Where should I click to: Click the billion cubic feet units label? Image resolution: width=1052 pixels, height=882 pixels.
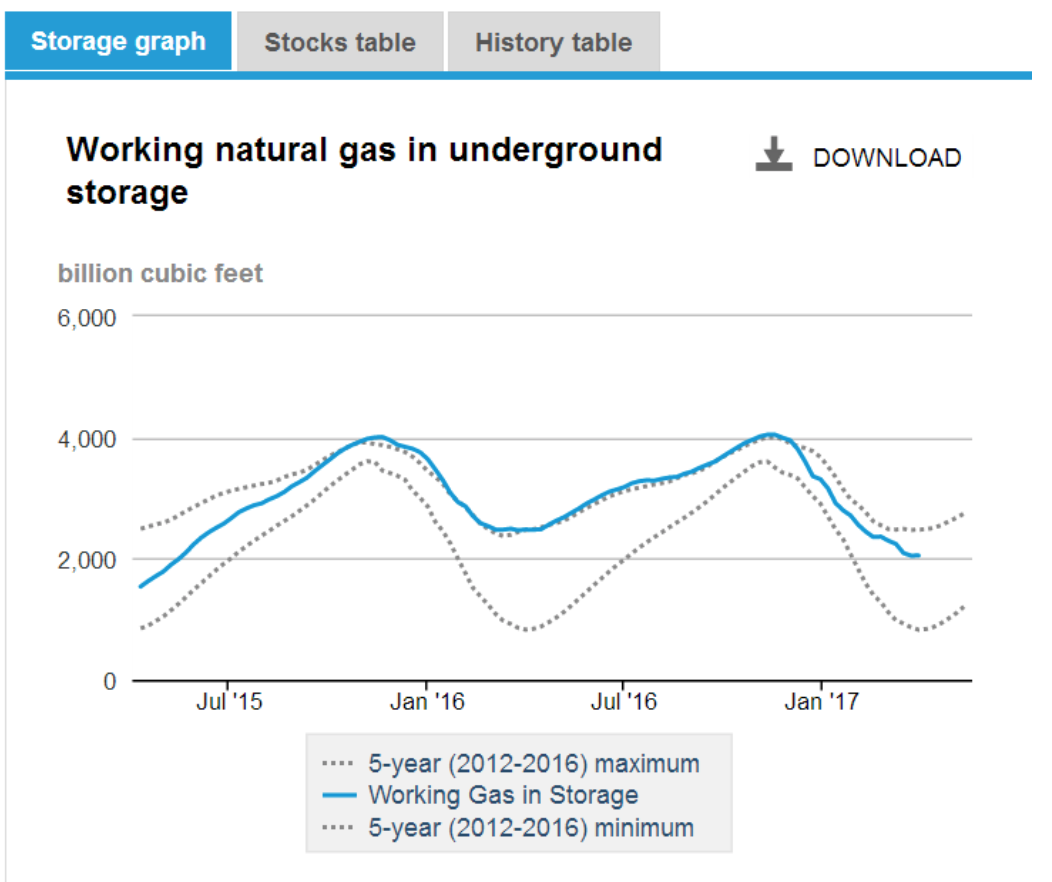pyautogui.click(x=160, y=274)
